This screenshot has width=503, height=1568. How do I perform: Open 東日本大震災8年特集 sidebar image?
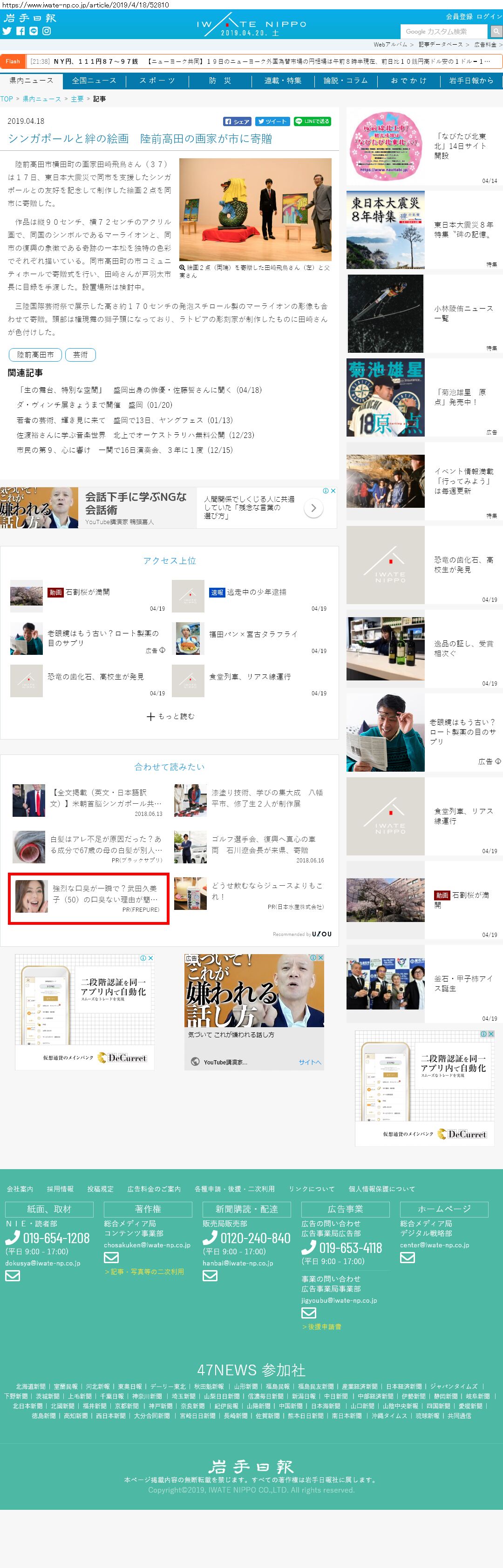[386, 230]
